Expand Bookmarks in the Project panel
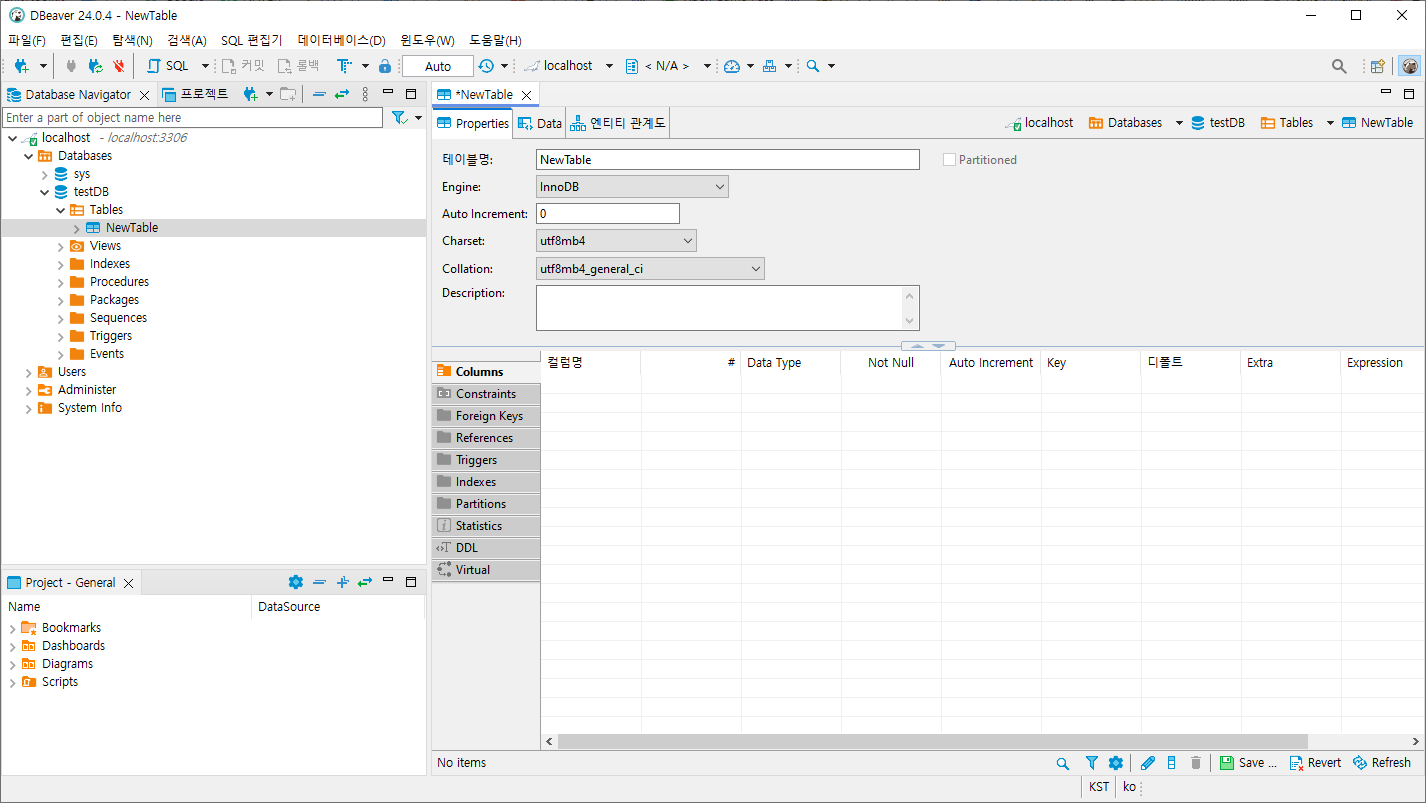Screen dimensions: 1426x803 tap(12, 628)
